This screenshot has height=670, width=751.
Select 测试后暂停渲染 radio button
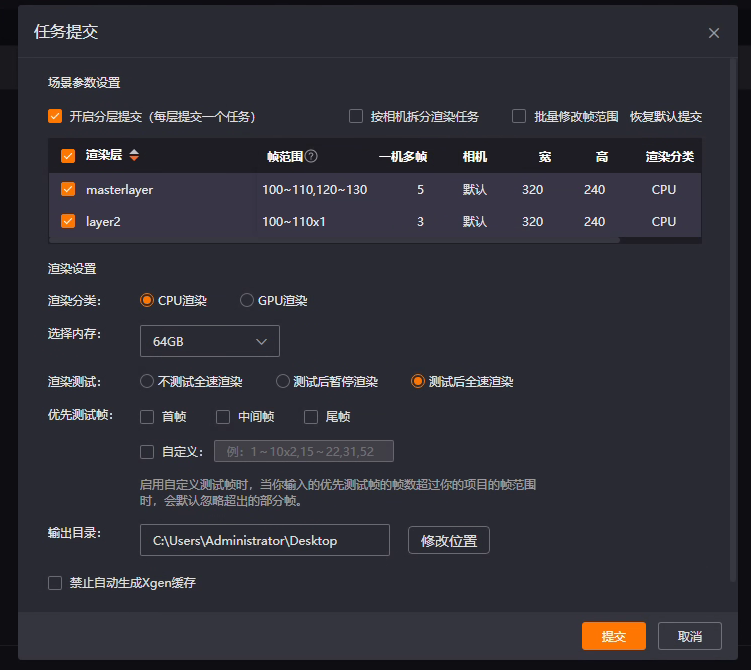pyautogui.click(x=283, y=381)
